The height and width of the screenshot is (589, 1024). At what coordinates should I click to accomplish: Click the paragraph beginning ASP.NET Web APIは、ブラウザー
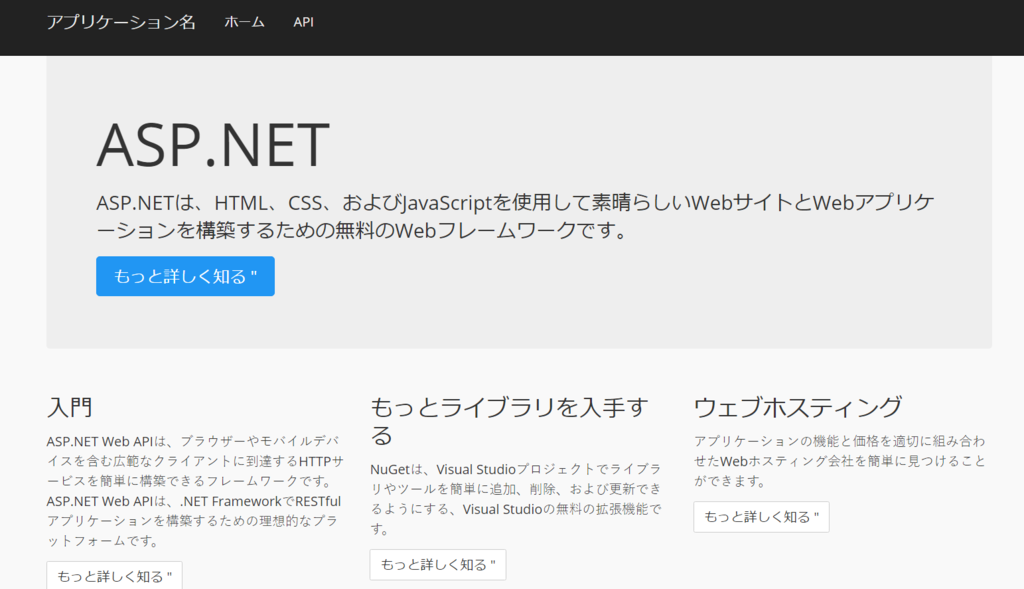(195, 491)
